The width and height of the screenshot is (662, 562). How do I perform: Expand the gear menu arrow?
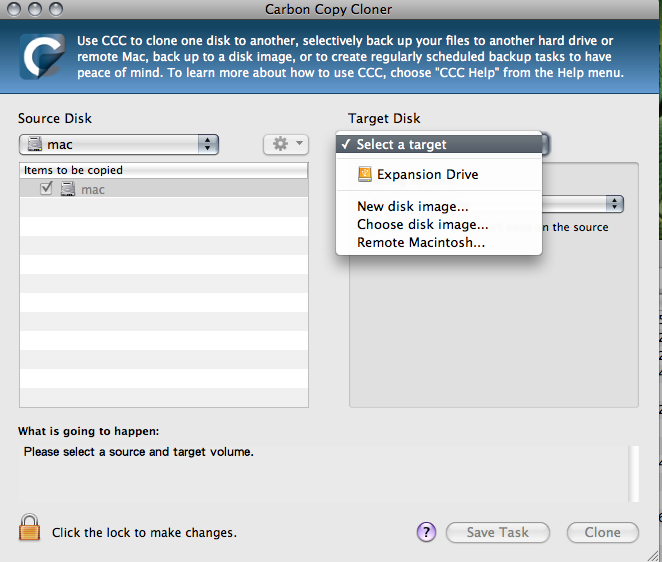299,143
